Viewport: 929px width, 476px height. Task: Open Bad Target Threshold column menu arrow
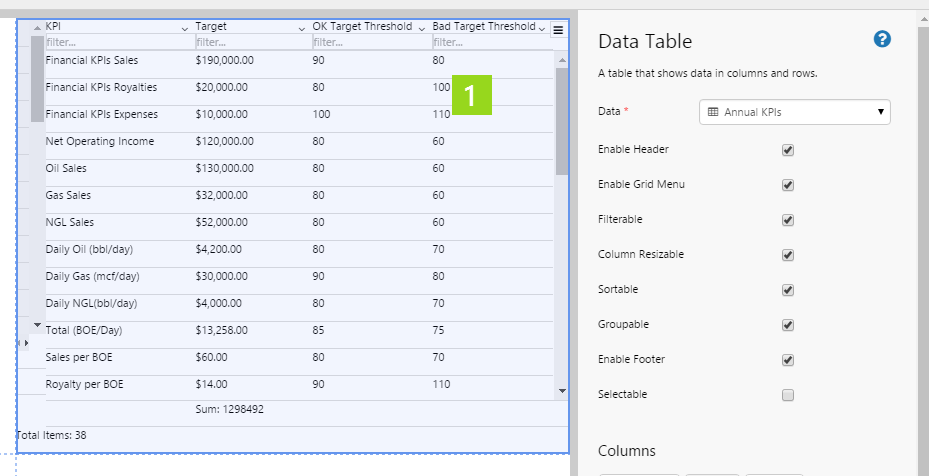tap(542, 29)
